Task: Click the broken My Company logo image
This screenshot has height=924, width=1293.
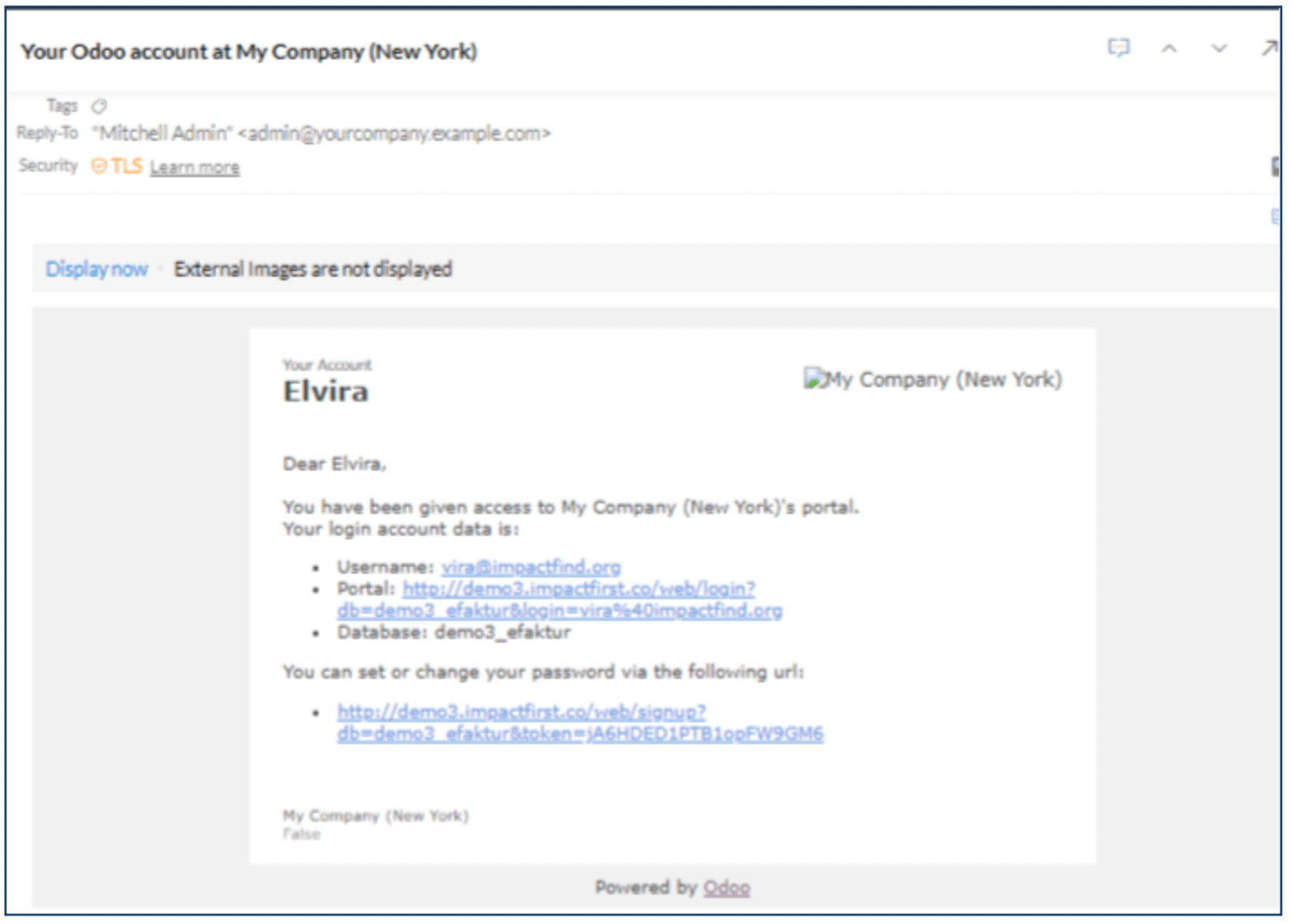Action: click(x=933, y=379)
